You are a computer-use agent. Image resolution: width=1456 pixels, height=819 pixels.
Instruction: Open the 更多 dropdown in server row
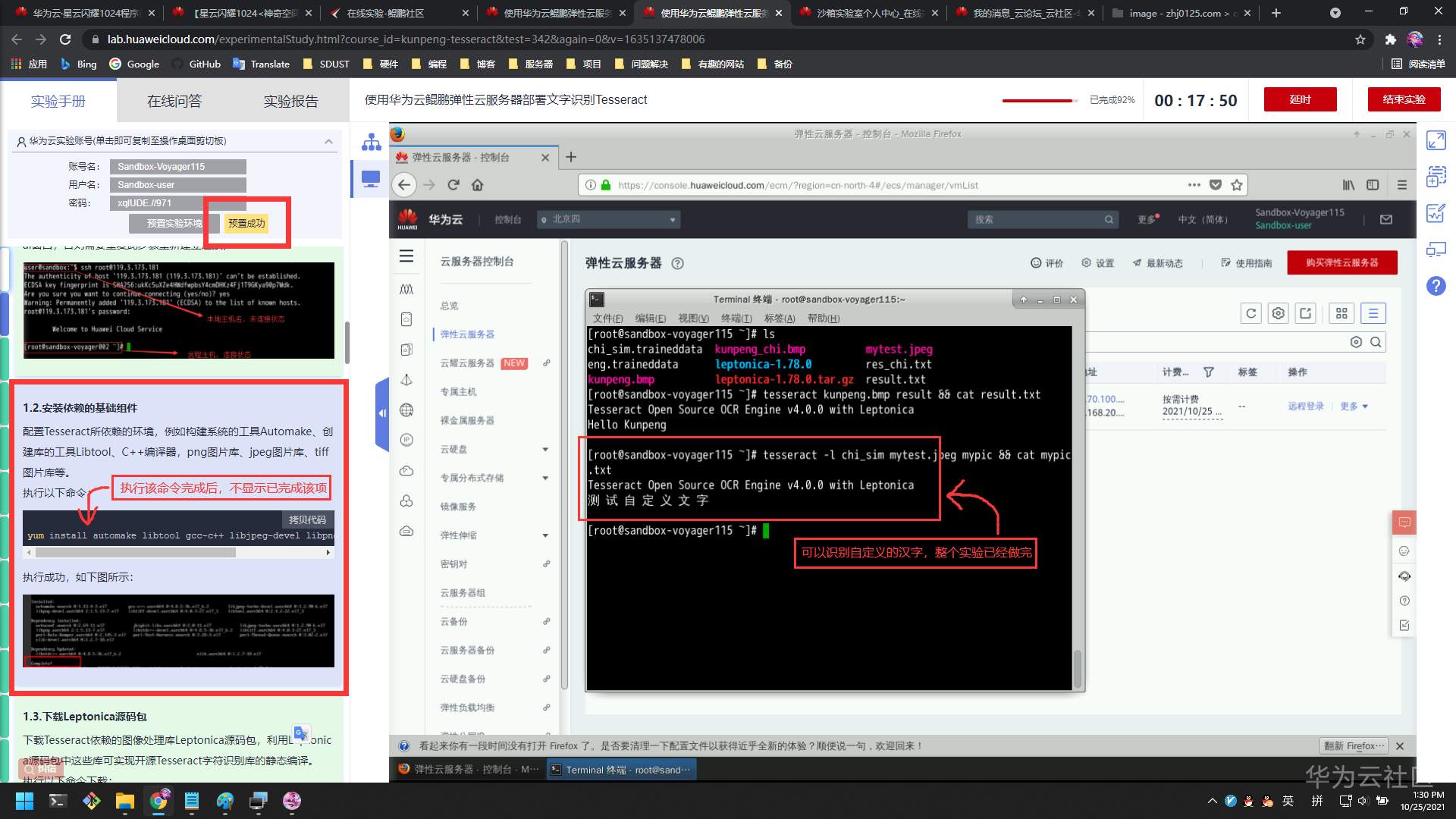coord(1354,406)
